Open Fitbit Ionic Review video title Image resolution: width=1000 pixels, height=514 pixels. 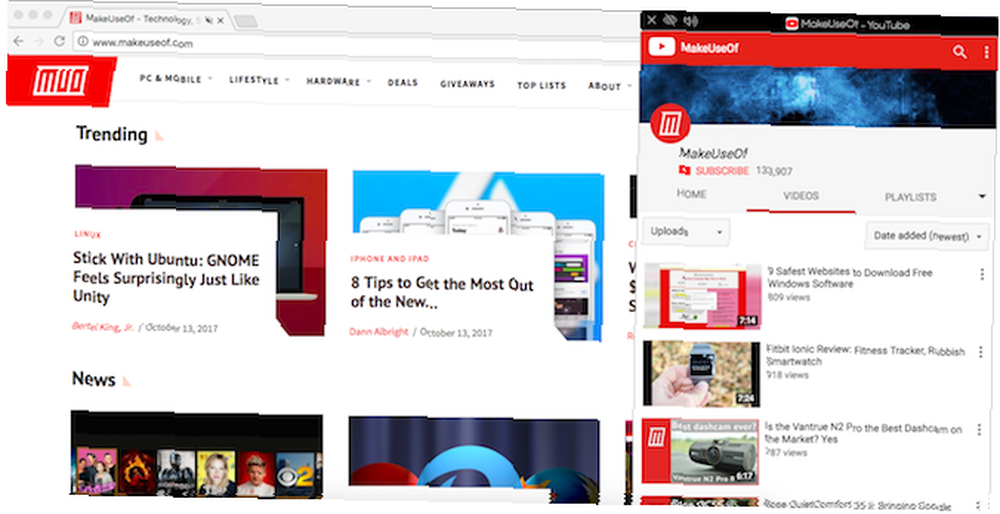click(x=865, y=356)
